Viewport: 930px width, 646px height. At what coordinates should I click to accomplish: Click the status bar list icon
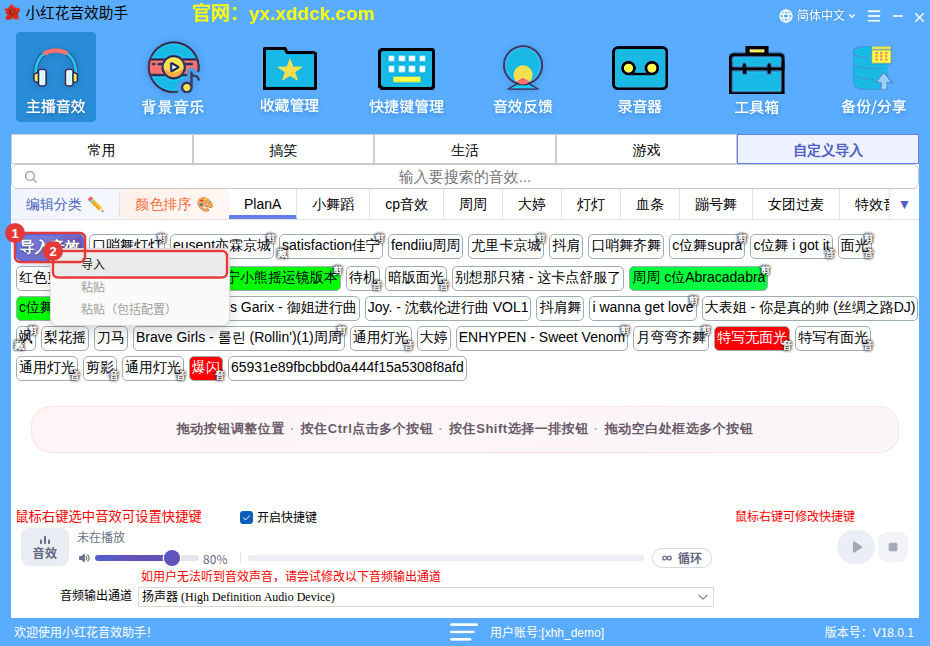tap(463, 632)
